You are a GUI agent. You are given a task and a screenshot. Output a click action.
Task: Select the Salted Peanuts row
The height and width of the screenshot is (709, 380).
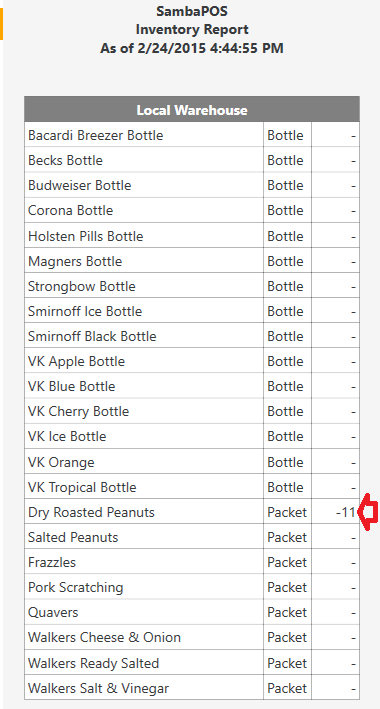click(192, 537)
